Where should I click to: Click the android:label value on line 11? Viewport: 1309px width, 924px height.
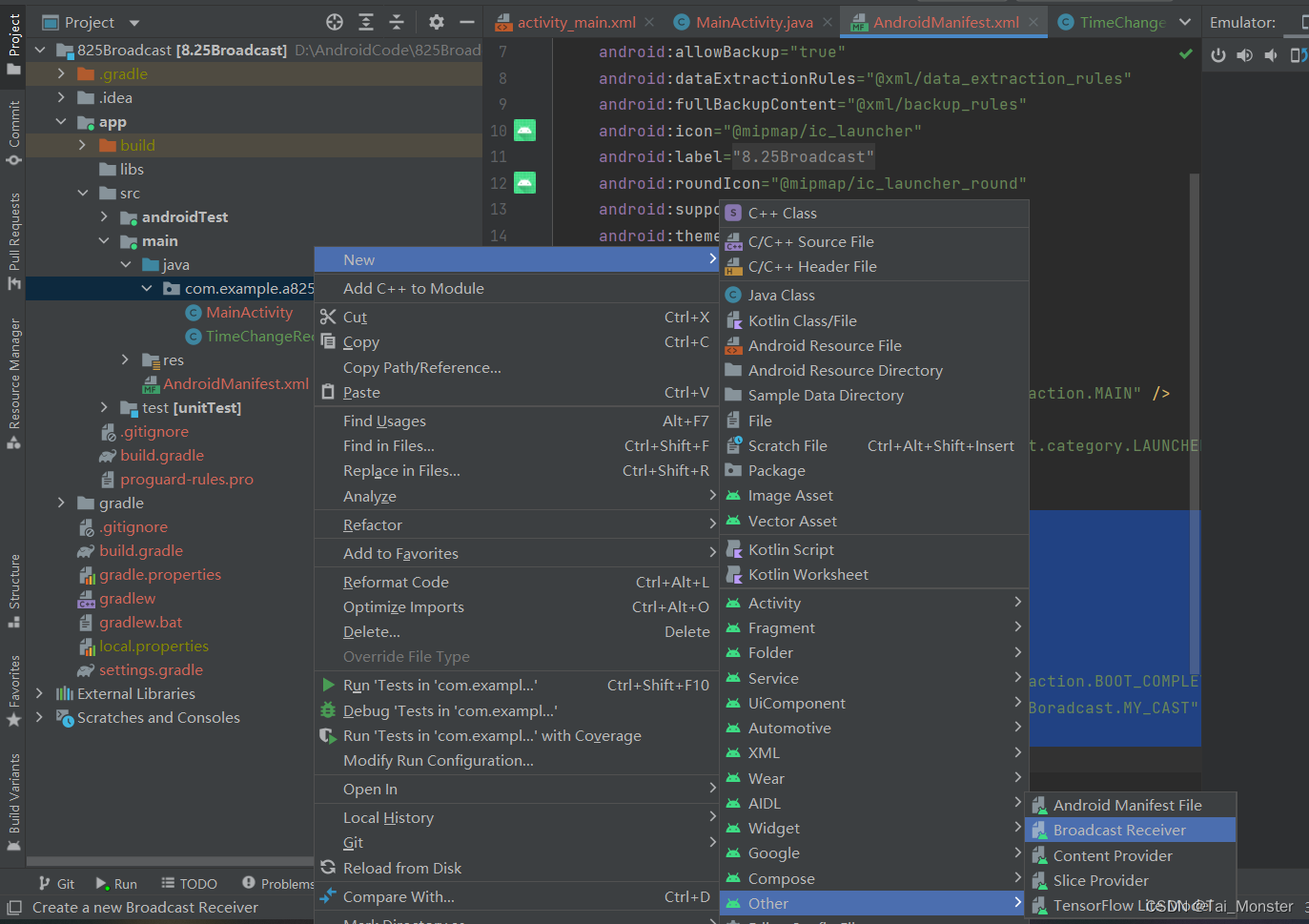(804, 157)
